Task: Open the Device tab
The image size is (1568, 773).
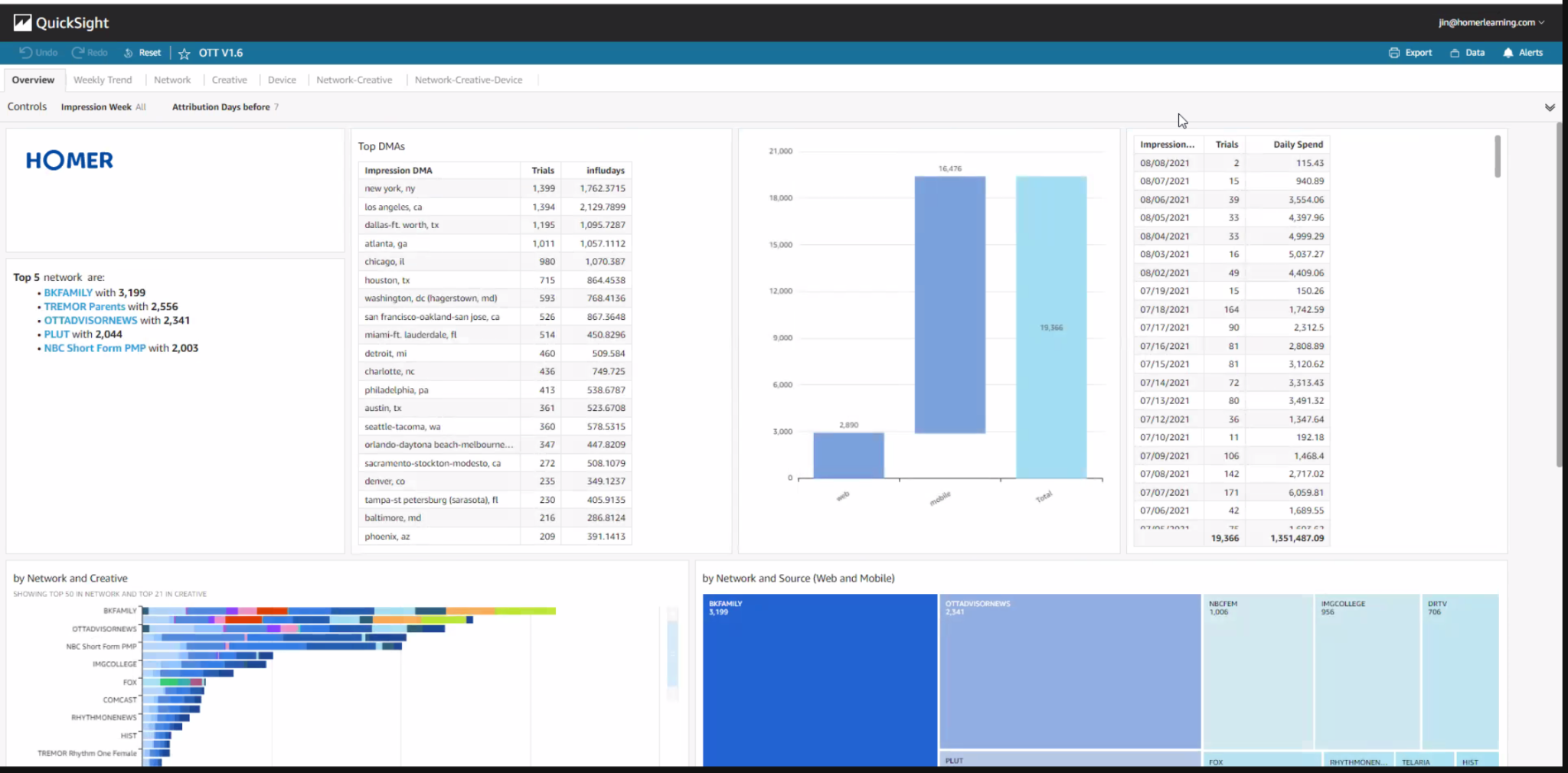Action: coord(282,80)
